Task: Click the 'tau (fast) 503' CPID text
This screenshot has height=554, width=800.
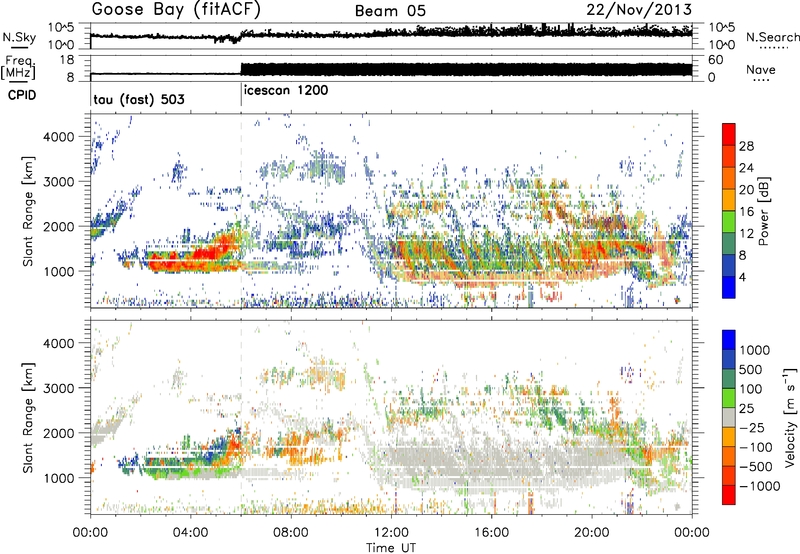Action: [x=139, y=99]
